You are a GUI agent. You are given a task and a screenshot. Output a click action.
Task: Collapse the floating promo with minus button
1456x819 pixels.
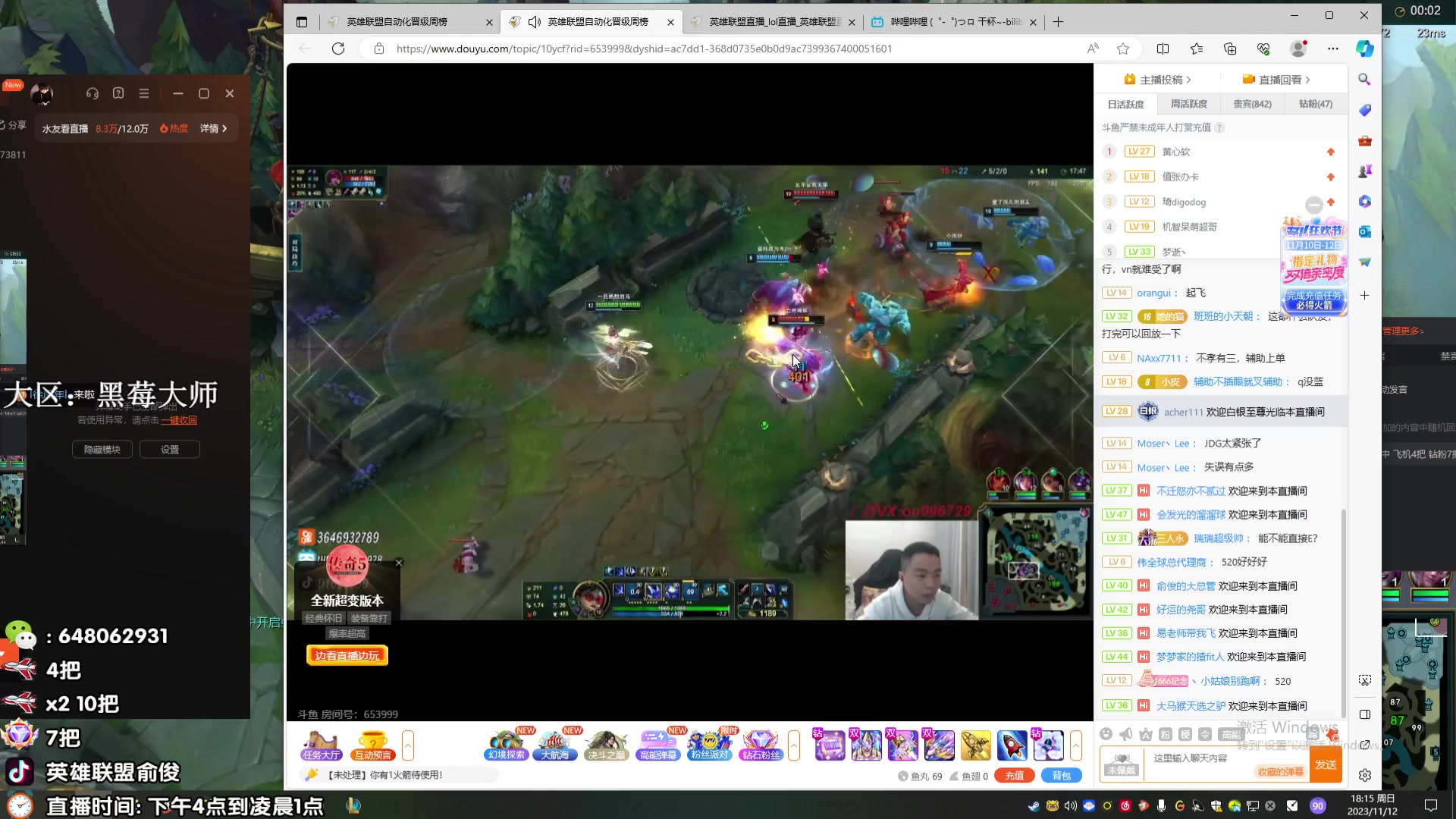(x=1313, y=205)
